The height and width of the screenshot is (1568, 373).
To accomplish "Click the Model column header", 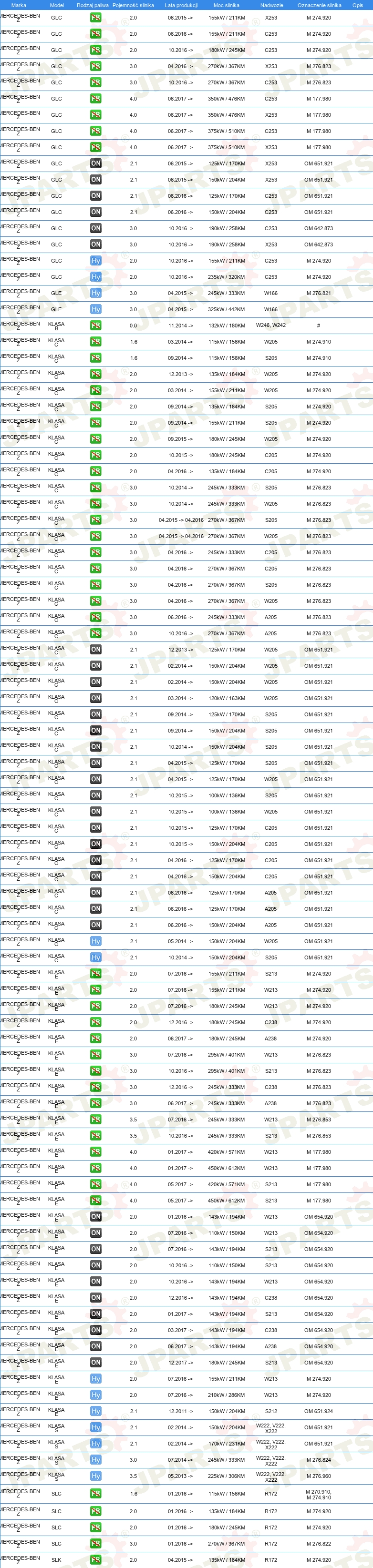I will pos(57,5).
